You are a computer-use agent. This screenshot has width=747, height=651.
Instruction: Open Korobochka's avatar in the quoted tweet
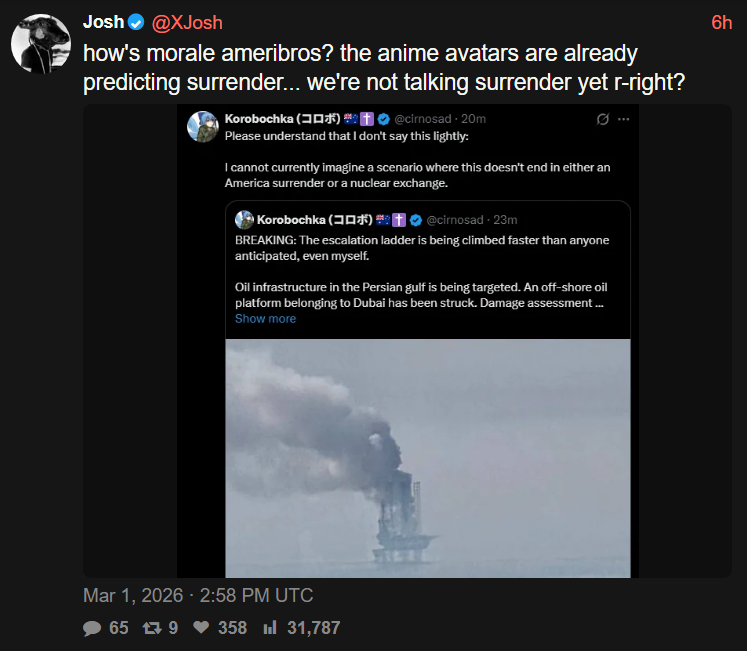202,127
